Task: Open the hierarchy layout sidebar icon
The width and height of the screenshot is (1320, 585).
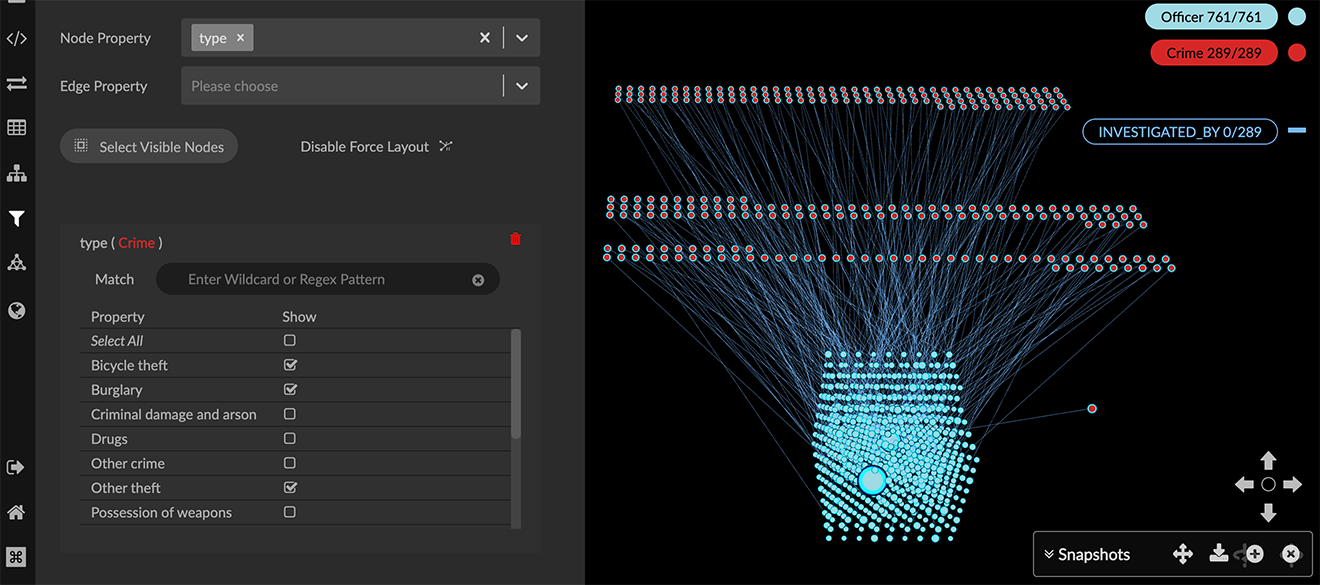Action: pos(16,174)
